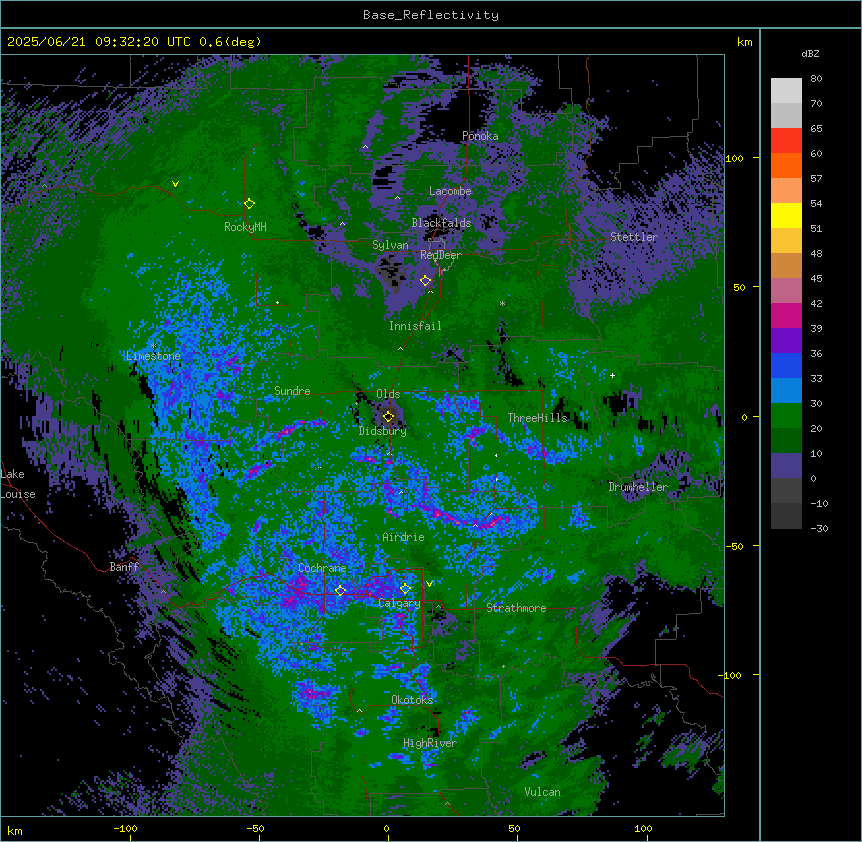
Task: Click the 50 tick label on right axis
Action: click(739, 287)
